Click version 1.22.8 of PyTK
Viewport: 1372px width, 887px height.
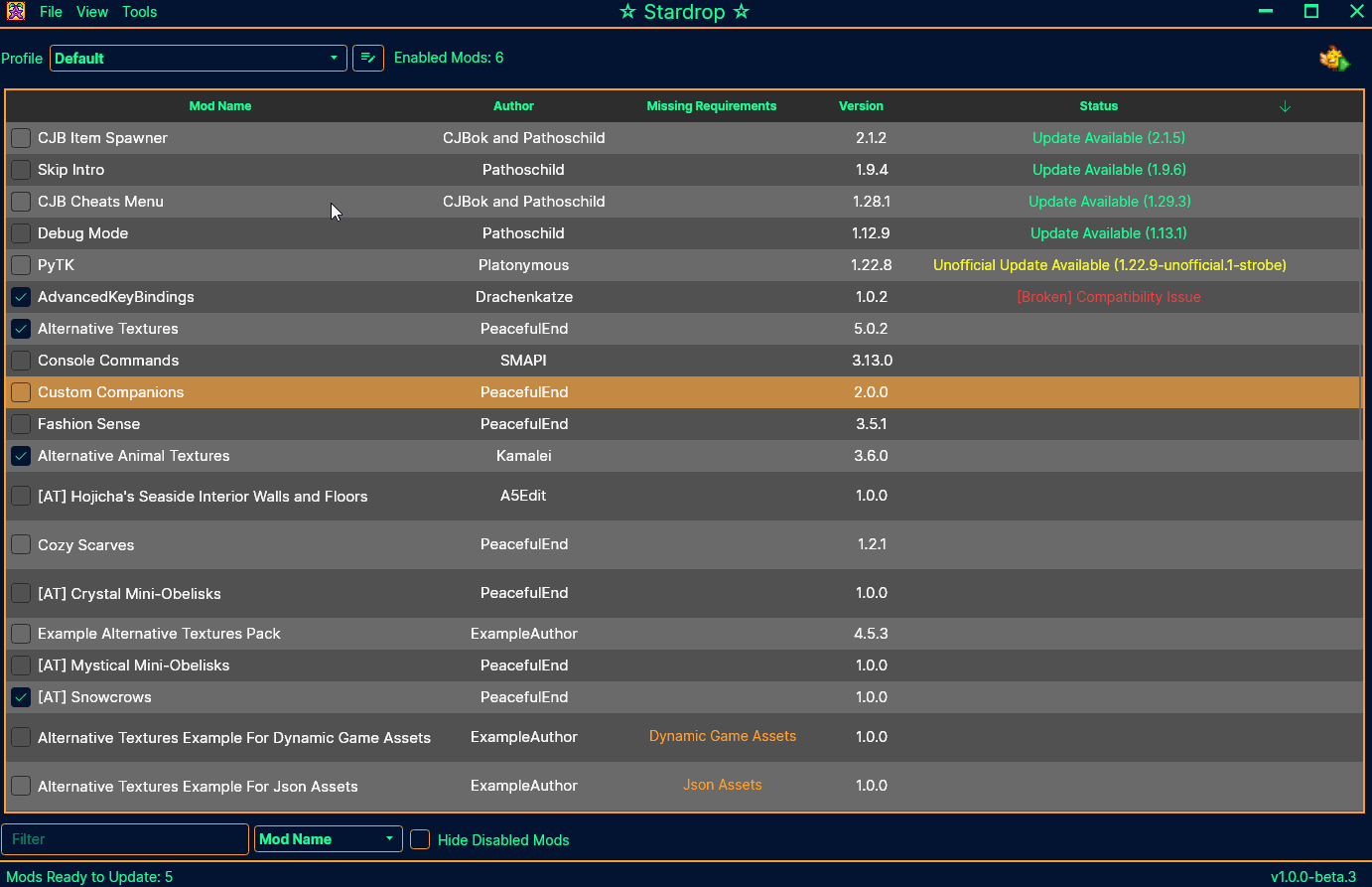872,265
